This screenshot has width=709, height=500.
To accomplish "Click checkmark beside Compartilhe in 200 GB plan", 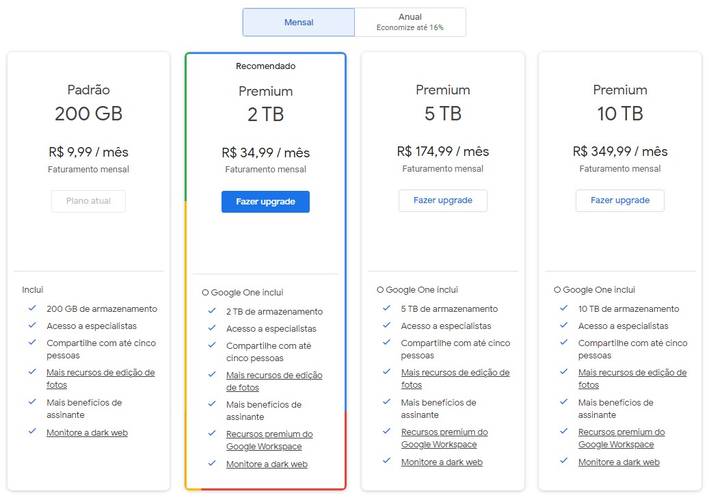I will click(32, 342).
